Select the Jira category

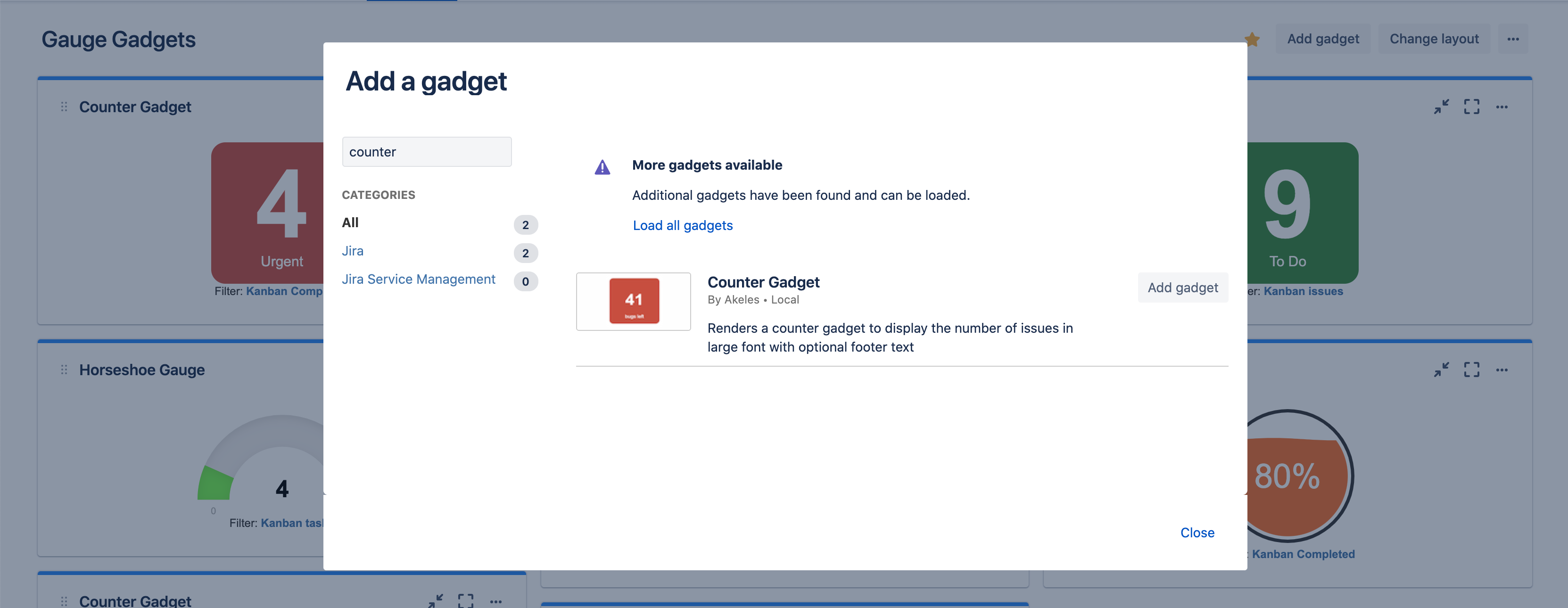coord(353,251)
